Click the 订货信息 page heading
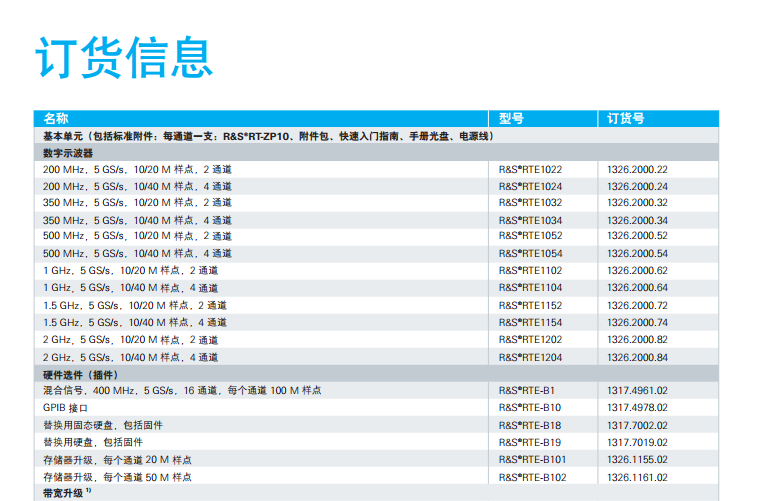Image resolution: width=783 pixels, height=501 pixels. pyautogui.click(x=124, y=57)
